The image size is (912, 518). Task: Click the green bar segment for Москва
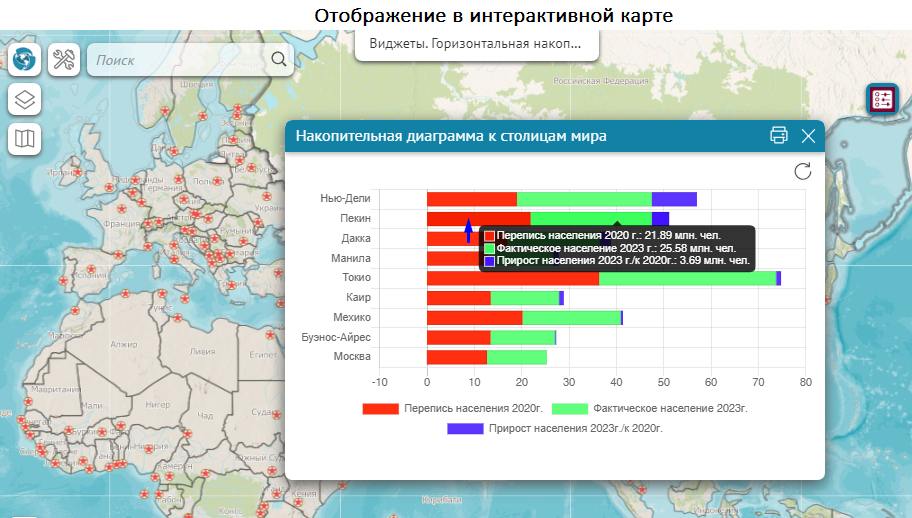pos(516,357)
